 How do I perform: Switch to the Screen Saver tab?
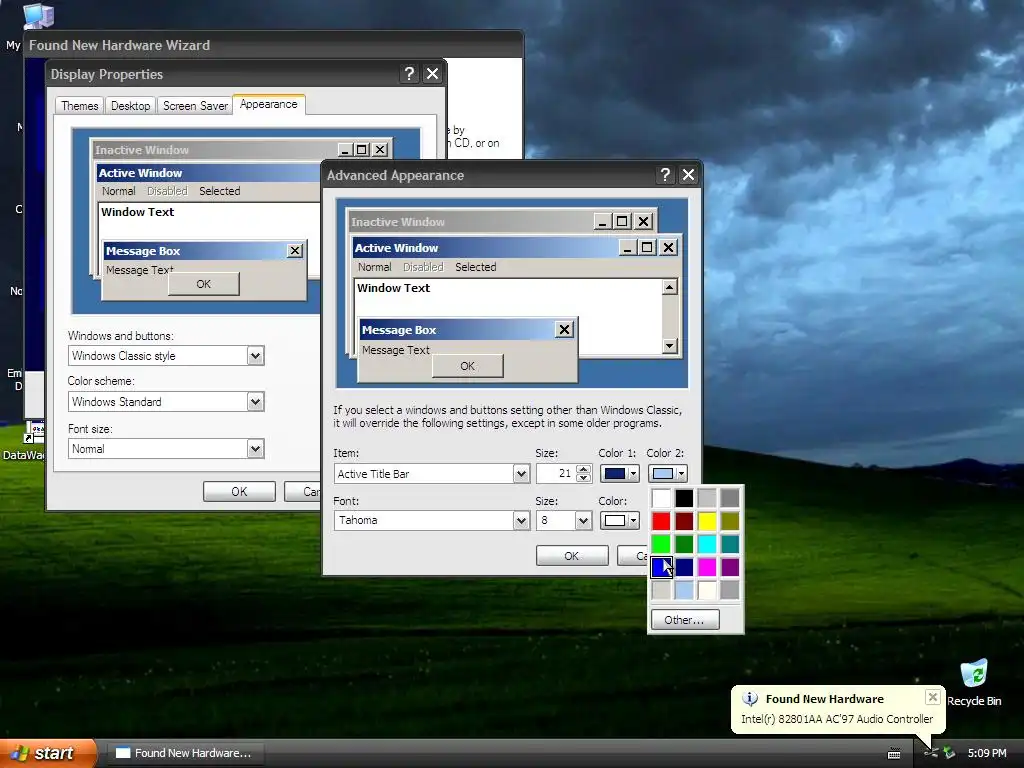coord(195,106)
